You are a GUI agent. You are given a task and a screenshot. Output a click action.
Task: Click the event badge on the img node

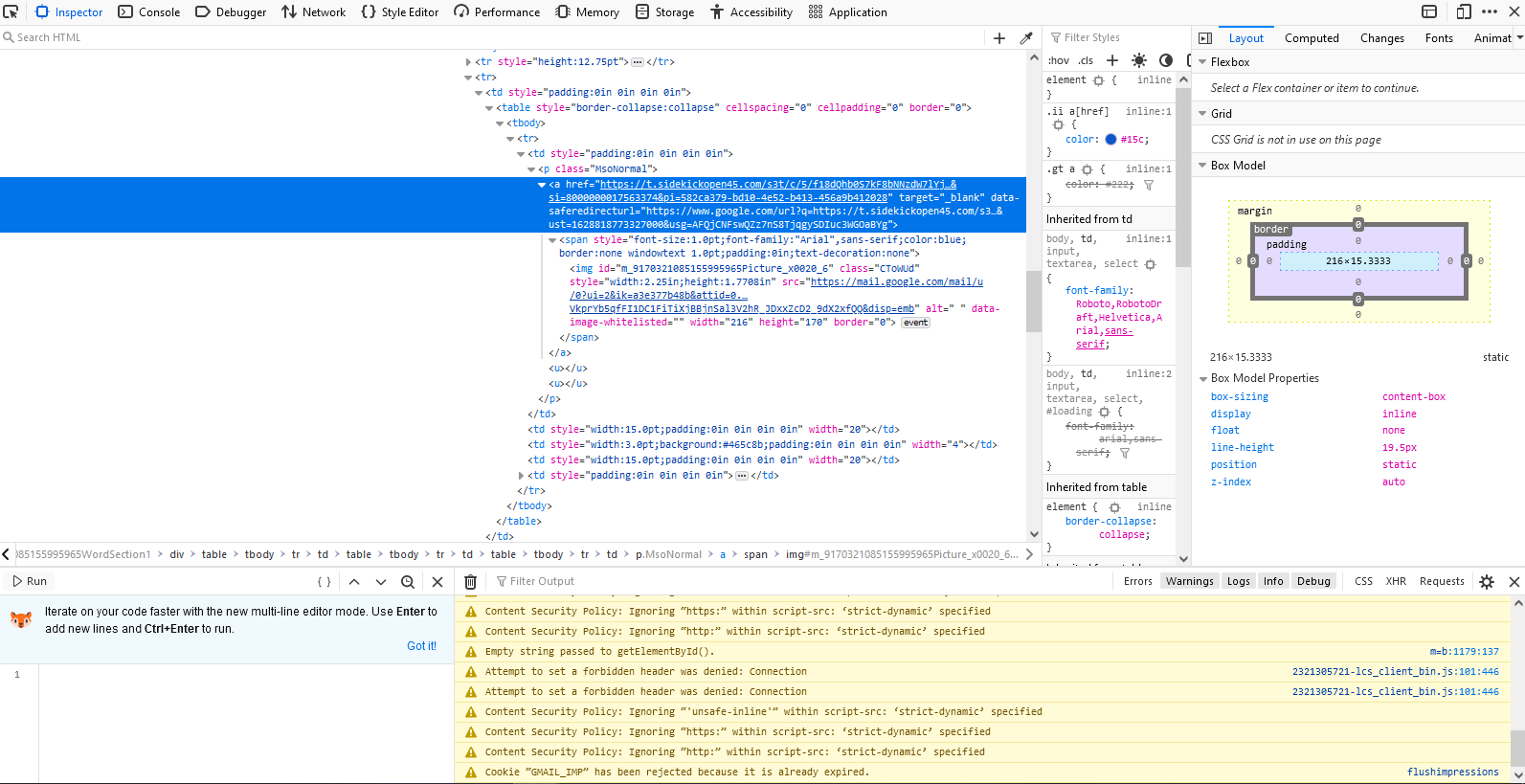click(915, 323)
